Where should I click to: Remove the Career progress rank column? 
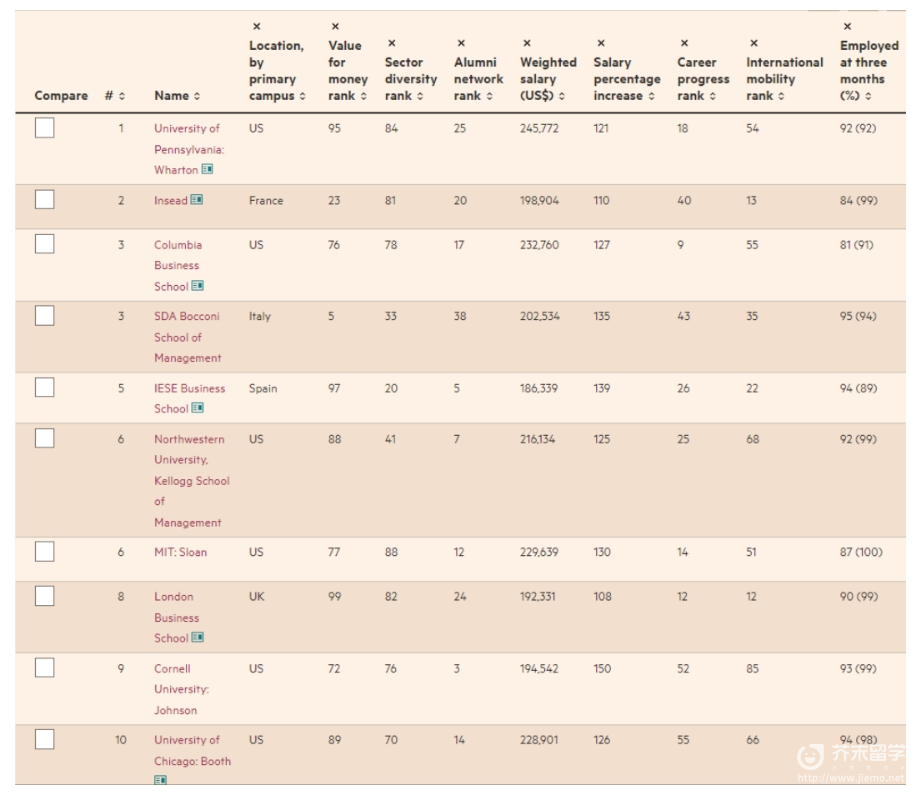684,43
